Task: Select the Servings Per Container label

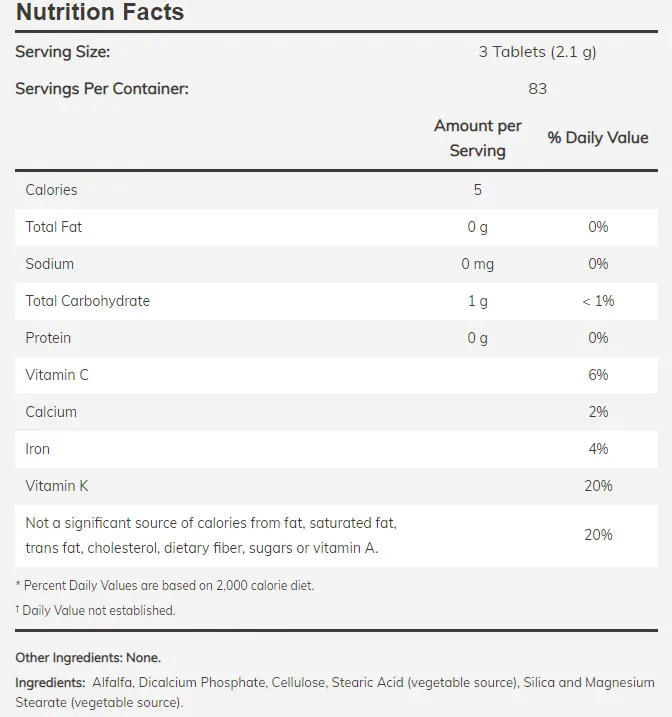Action: tap(102, 88)
